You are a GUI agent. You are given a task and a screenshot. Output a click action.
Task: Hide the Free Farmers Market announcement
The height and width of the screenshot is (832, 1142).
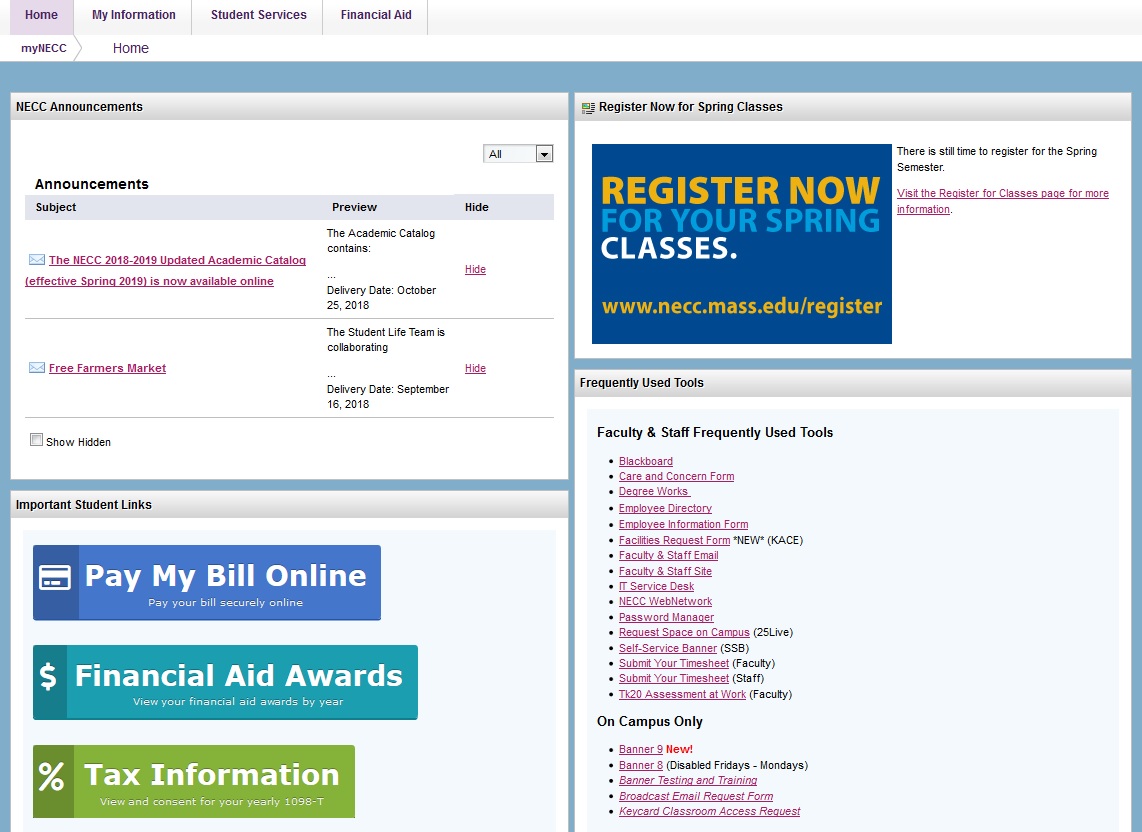(475, 368)
